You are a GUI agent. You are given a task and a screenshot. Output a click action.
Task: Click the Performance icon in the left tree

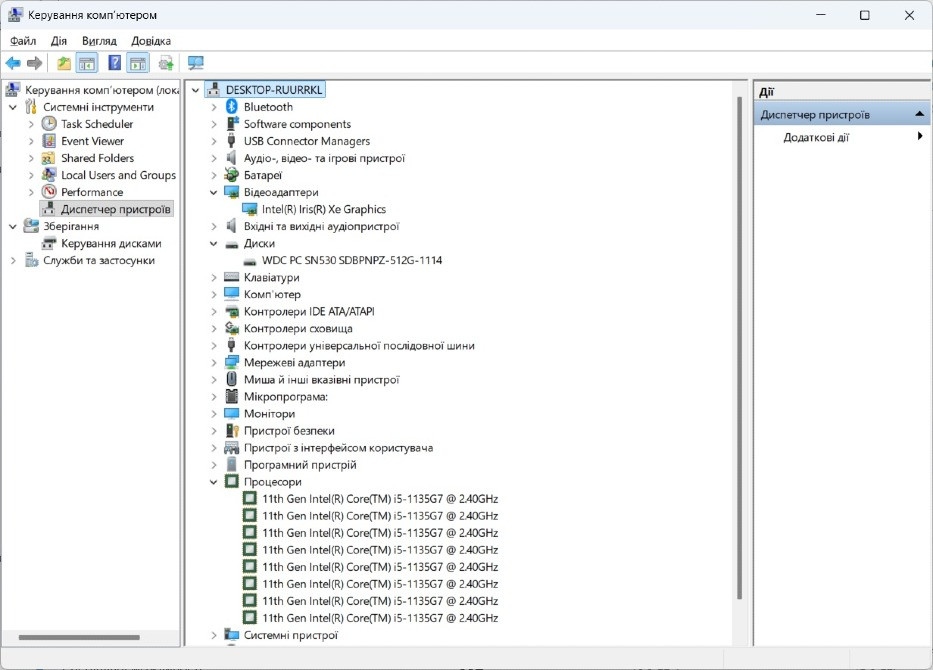click(x=49, y=192)
